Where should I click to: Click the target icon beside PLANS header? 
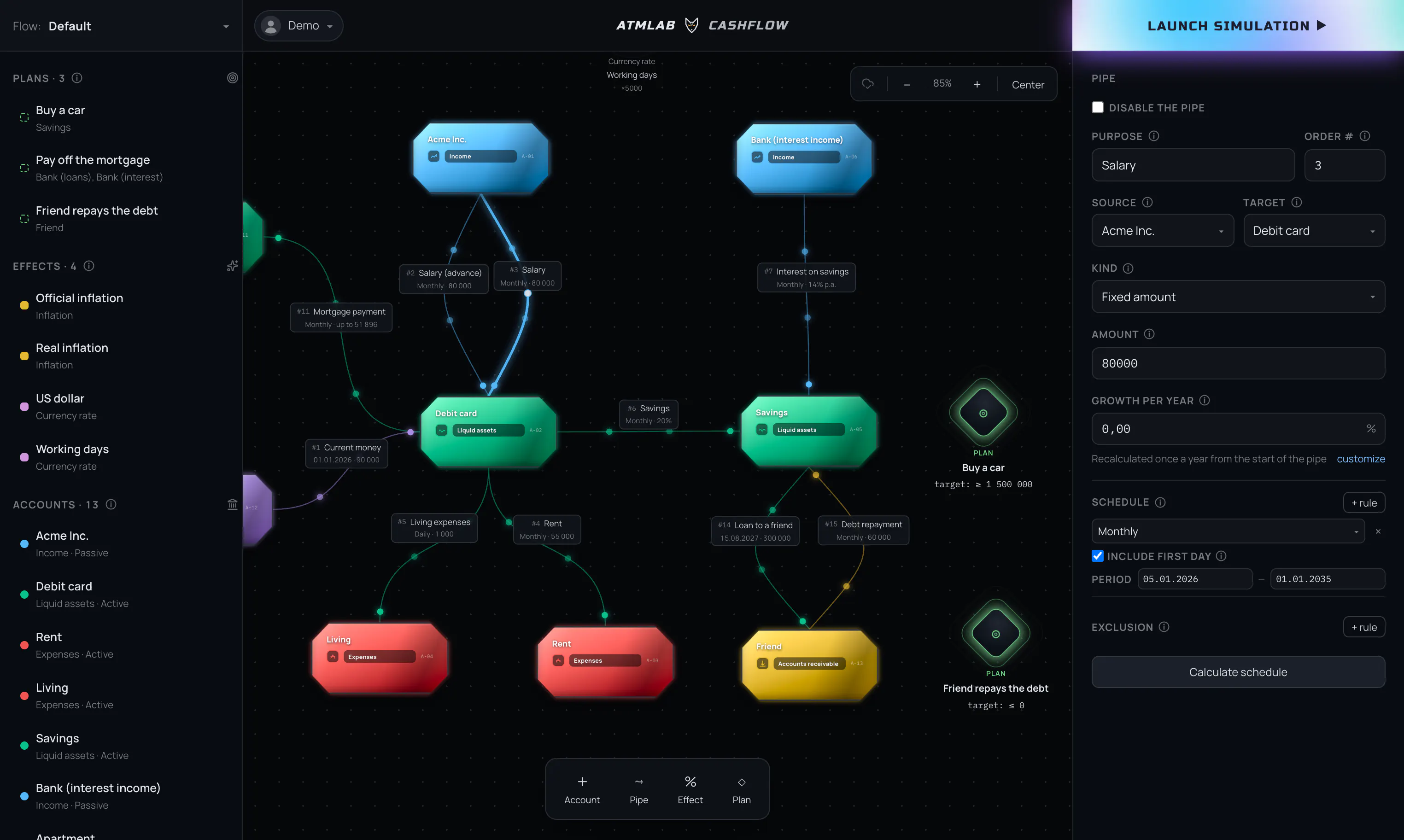point(232,78)
